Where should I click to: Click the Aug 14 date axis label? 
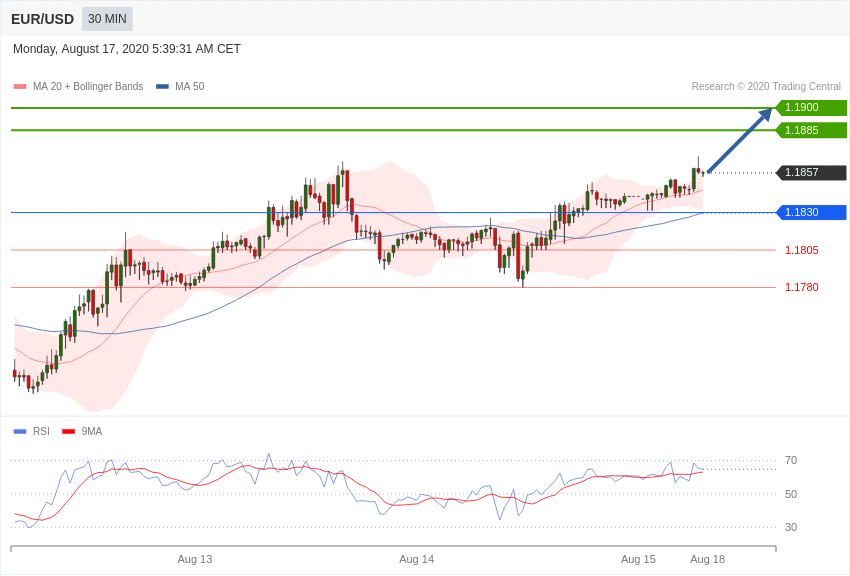(x=416, y=559)
